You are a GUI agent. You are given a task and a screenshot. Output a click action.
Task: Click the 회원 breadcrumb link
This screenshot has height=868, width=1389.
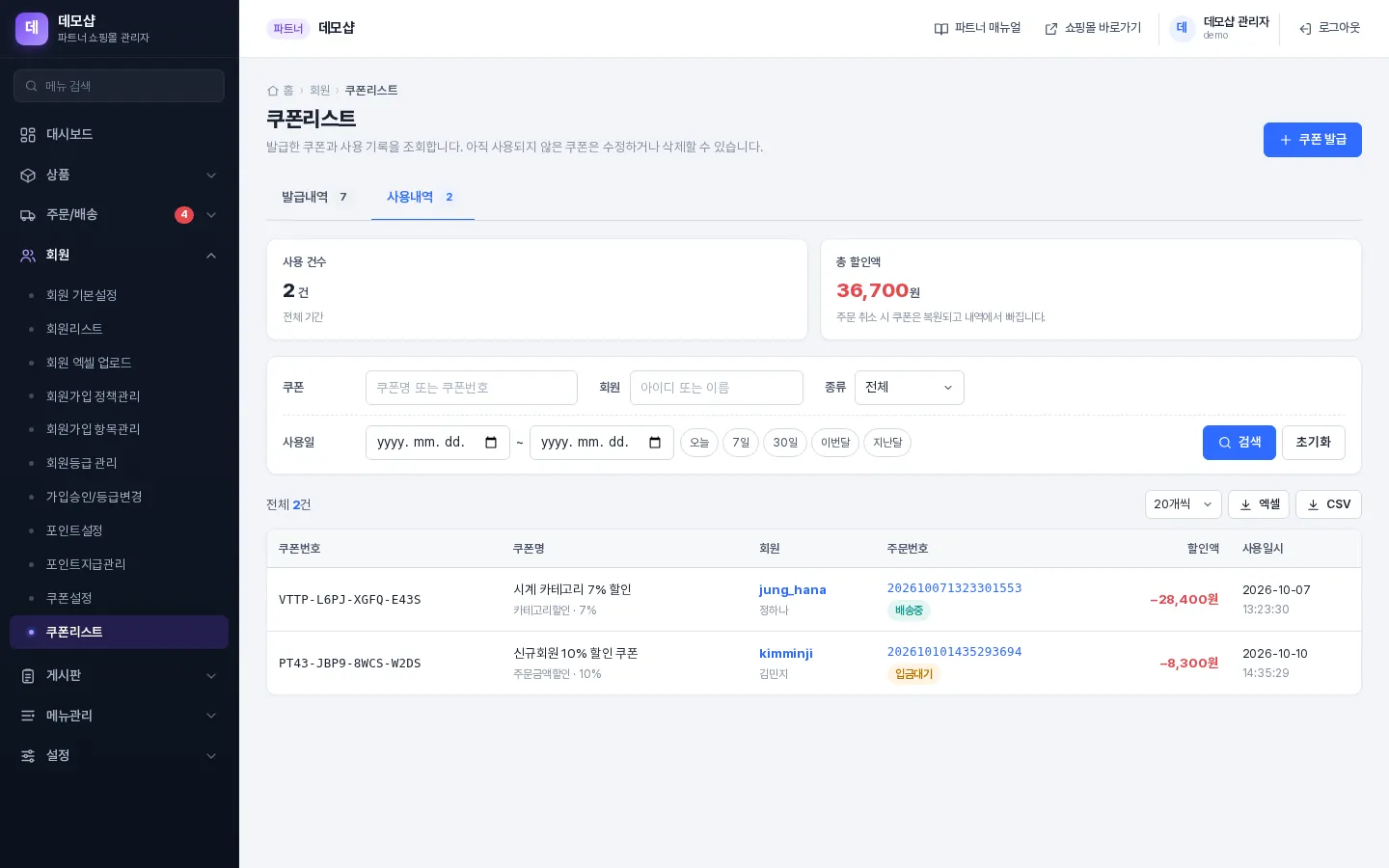[319, 90]
